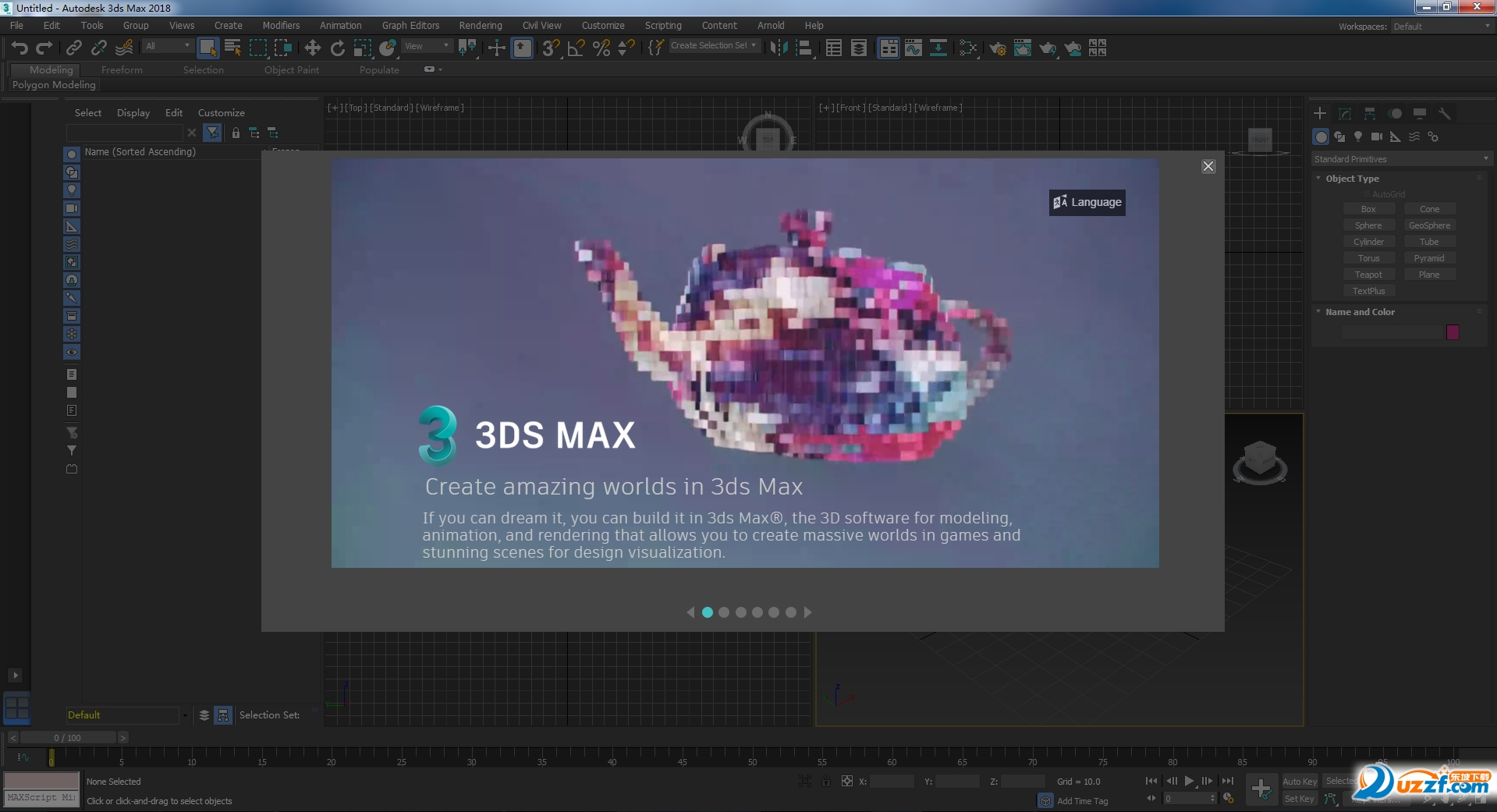Screen dimensions: 1497x812
Task: Toggle the 3D Snaps icon
Action: [551, 48]
